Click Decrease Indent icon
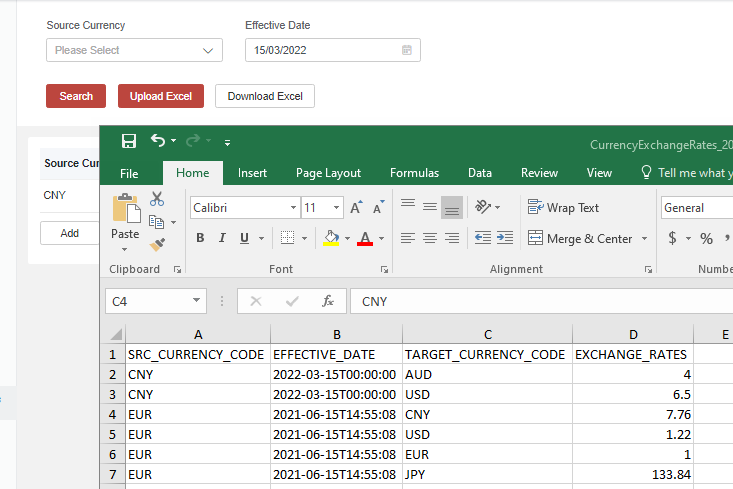733x489 pixels. (x=482, y=238)
